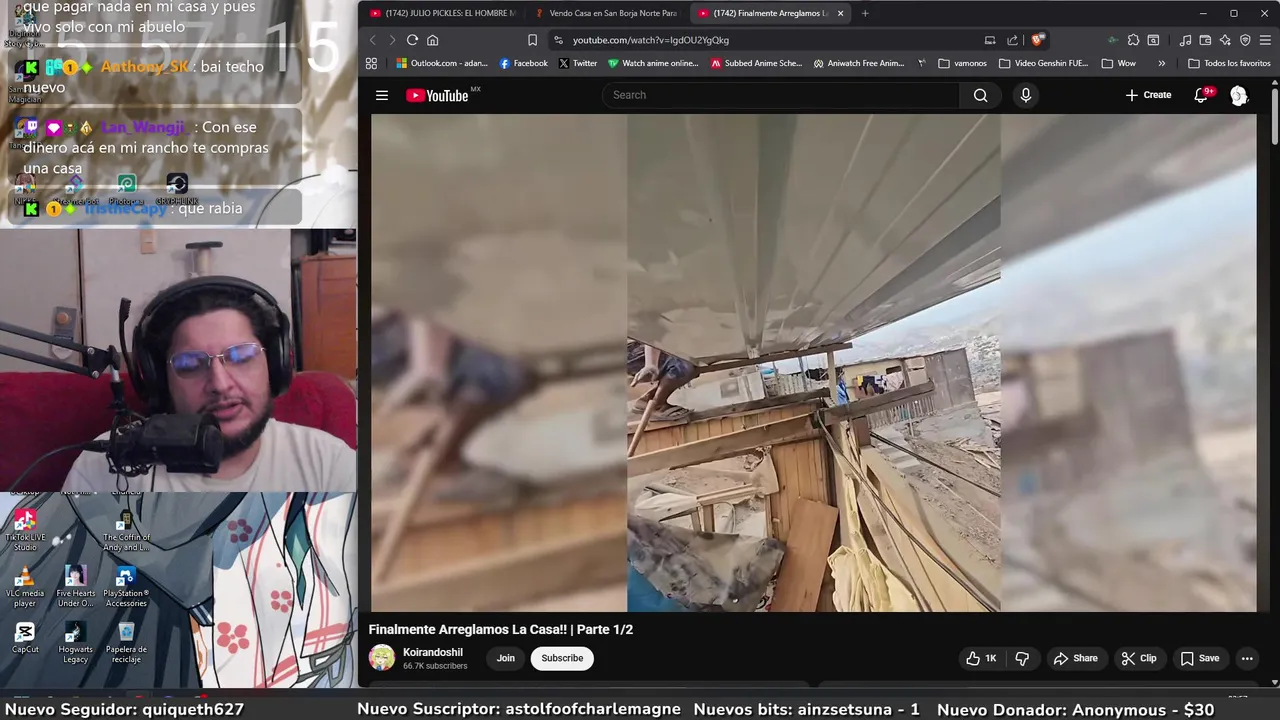
Task: Join the Koirandoshil channel
Action: pos(506,658)
